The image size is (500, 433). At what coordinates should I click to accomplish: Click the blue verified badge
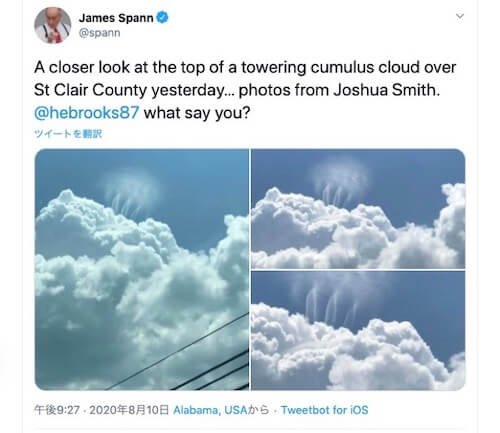(162, 17)
